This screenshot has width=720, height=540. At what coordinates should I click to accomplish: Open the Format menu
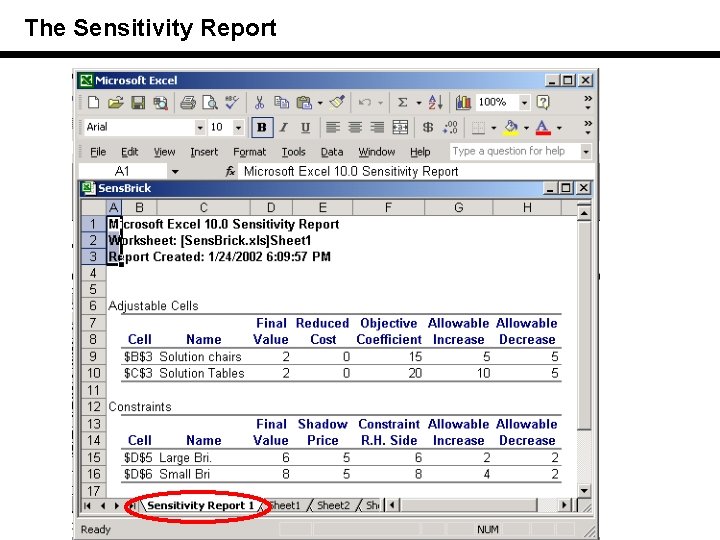(249, 152)
